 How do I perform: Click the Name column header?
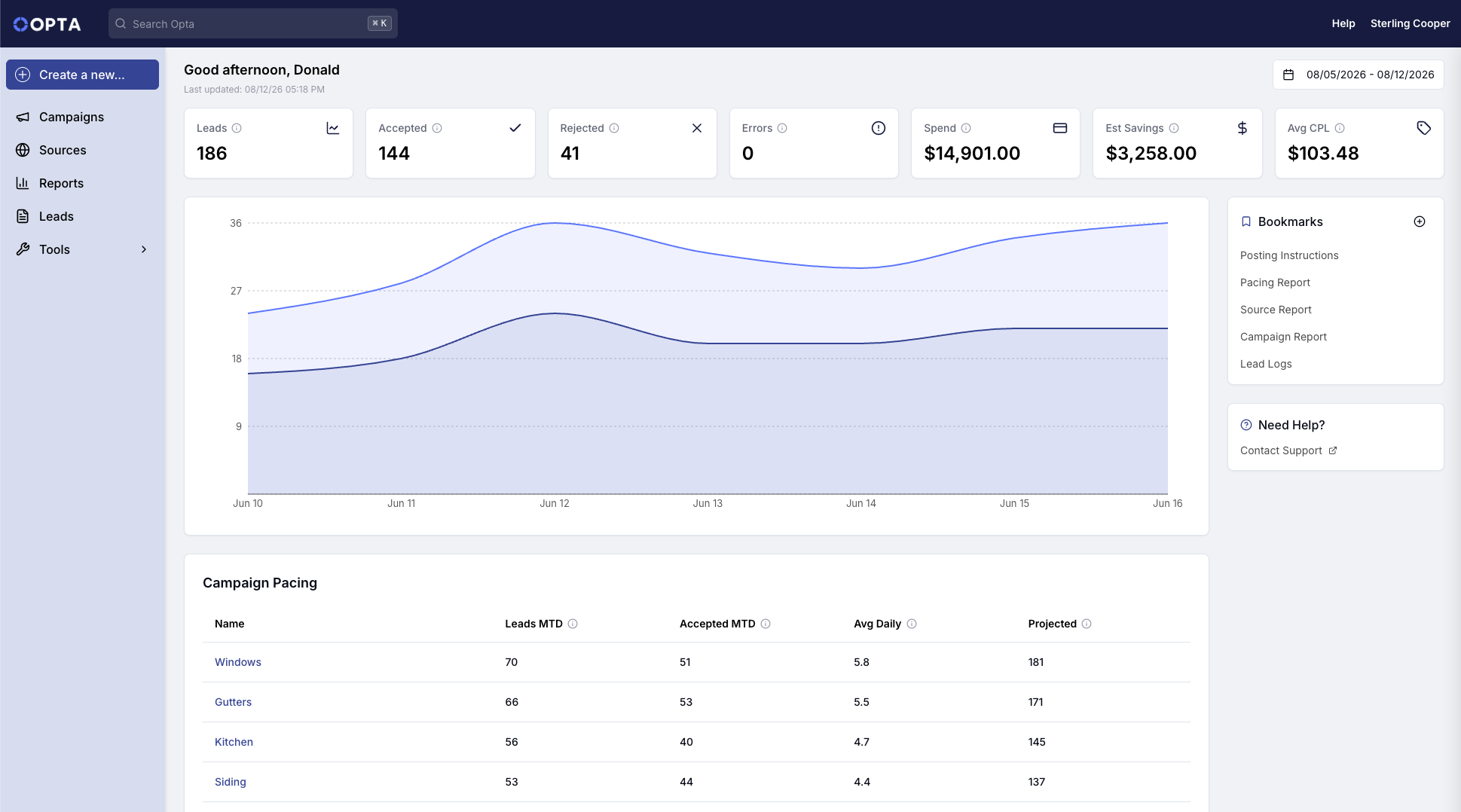coord(229,624)
